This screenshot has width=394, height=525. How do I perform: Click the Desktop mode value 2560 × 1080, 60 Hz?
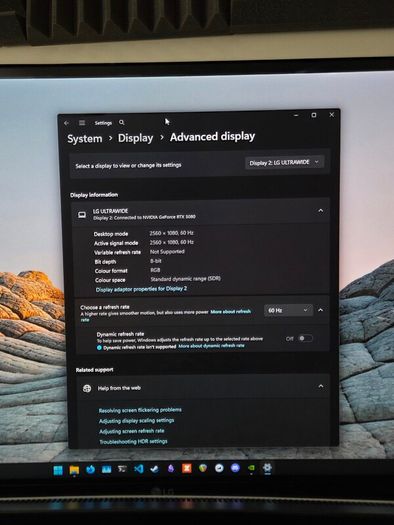171,233
